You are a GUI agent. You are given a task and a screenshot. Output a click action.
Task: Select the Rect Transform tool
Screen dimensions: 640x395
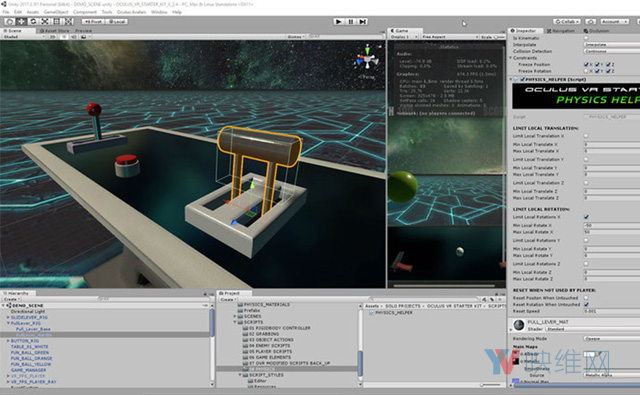(57, 21)
